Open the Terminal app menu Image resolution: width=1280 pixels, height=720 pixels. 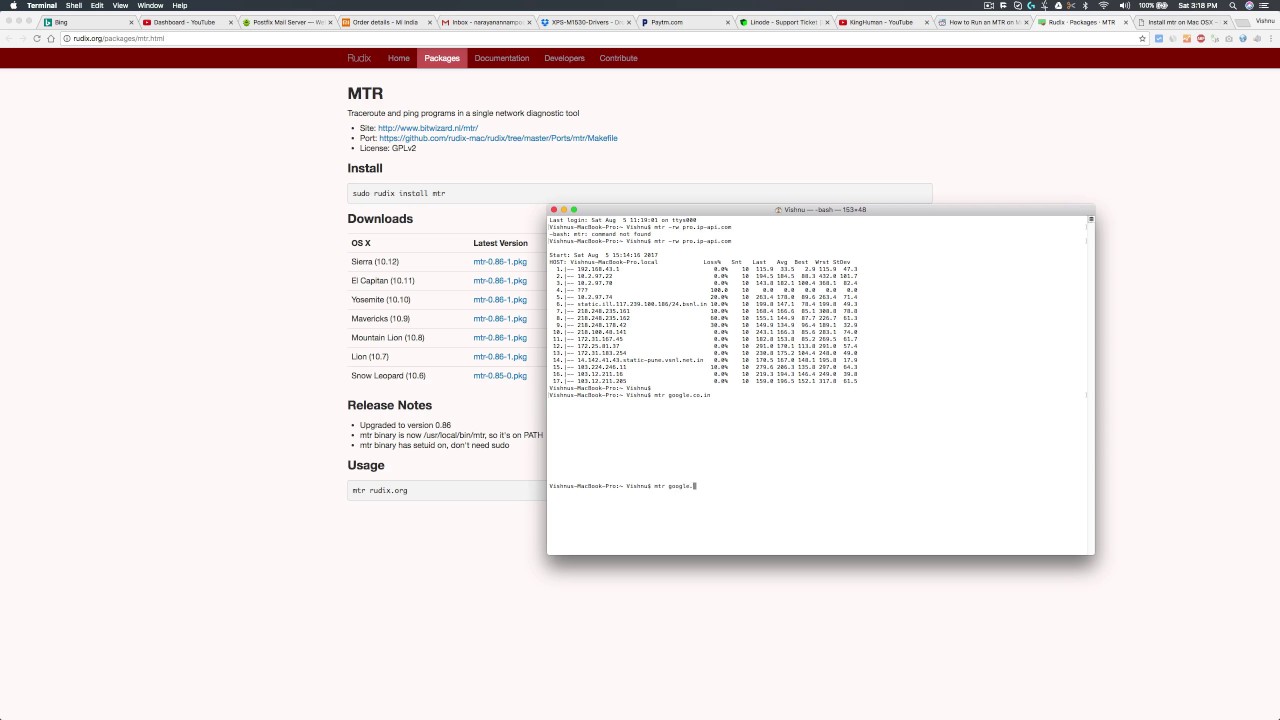pyautogui.click(x=42, y=5)
